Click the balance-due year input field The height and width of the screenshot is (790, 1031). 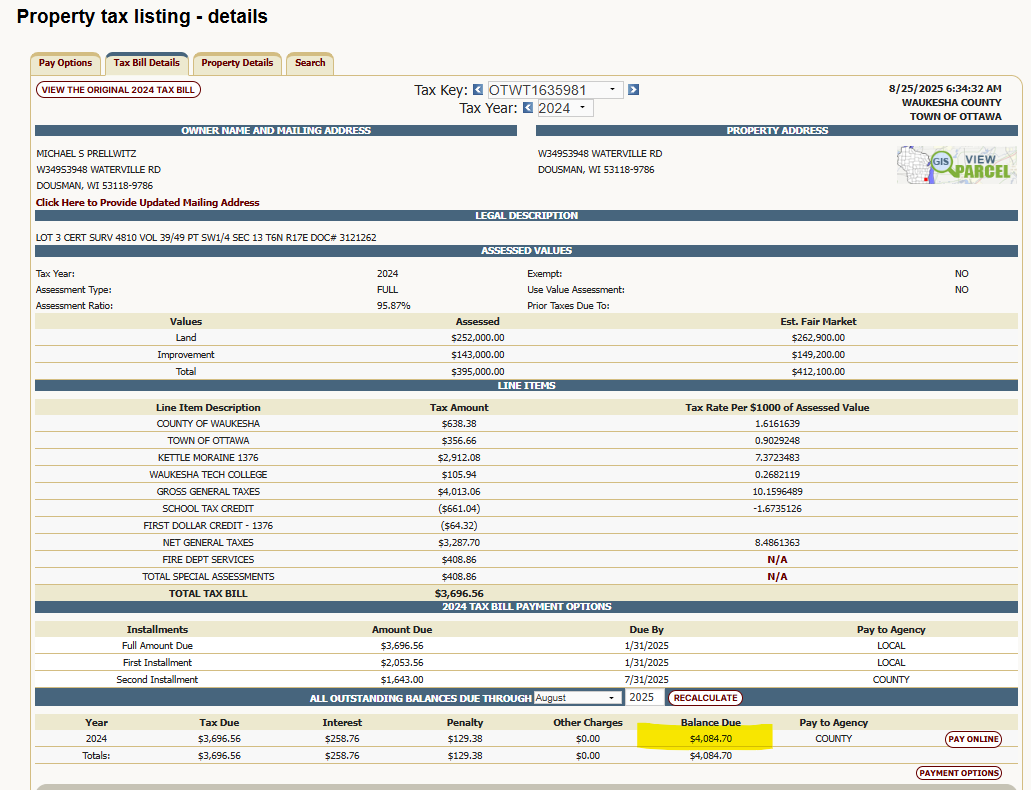(644, 698)
